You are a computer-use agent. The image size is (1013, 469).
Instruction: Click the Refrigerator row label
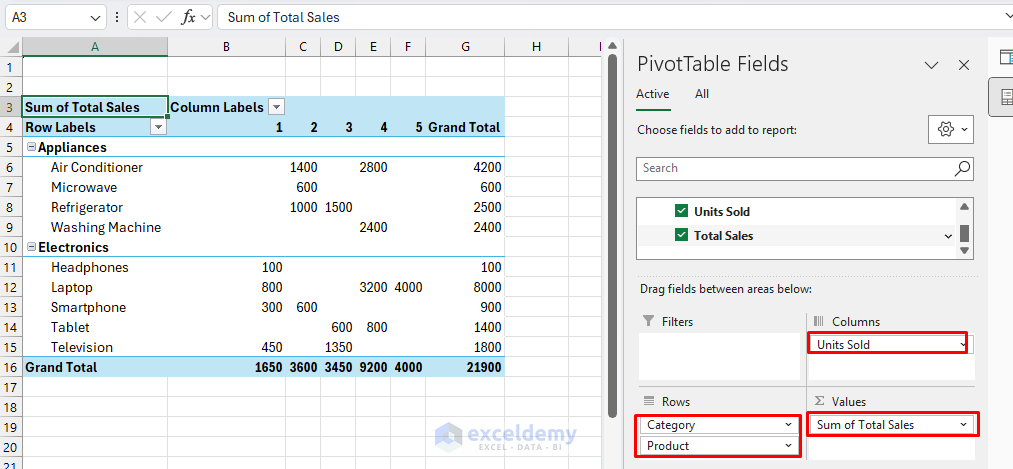87,207
